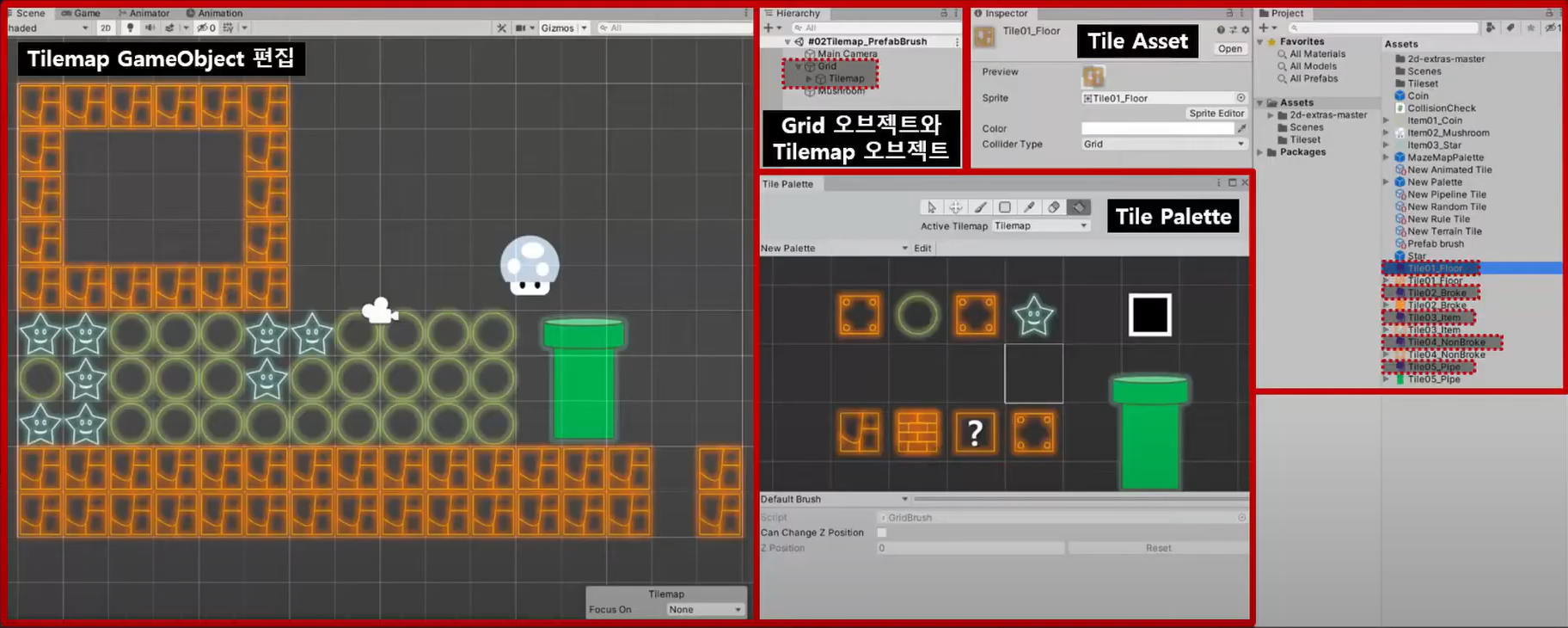This screenshot has height=628, width=1568.
Task: Click the Sprite object picker circle
Action: pyautogui.click(x=1240, y=98)
